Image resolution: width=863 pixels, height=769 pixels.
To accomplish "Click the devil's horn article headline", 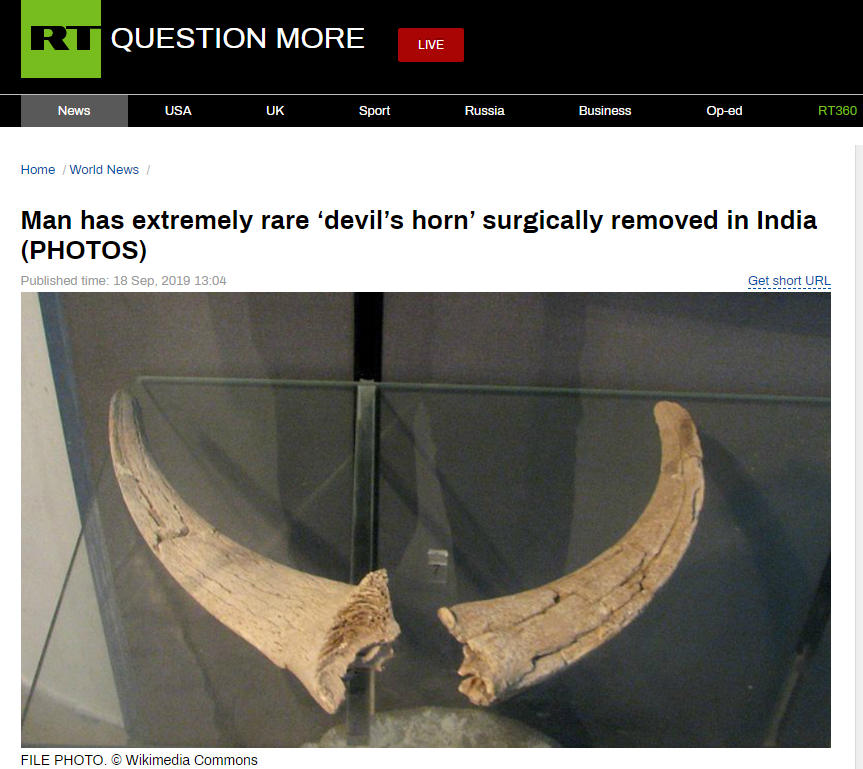I will coord(418,235).
